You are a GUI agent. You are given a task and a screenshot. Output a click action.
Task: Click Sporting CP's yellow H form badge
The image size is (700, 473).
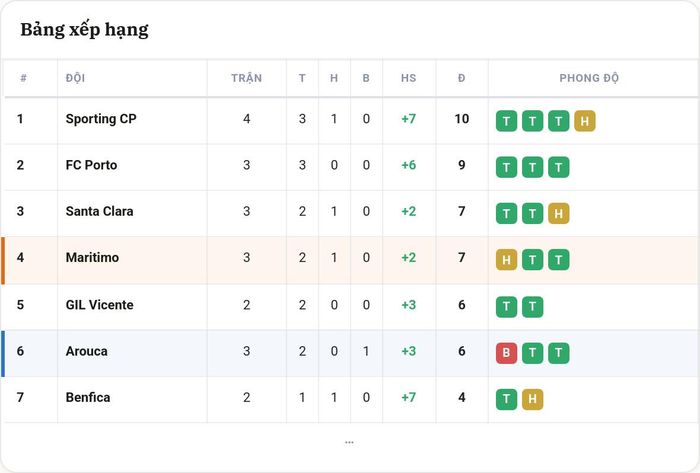584,121
